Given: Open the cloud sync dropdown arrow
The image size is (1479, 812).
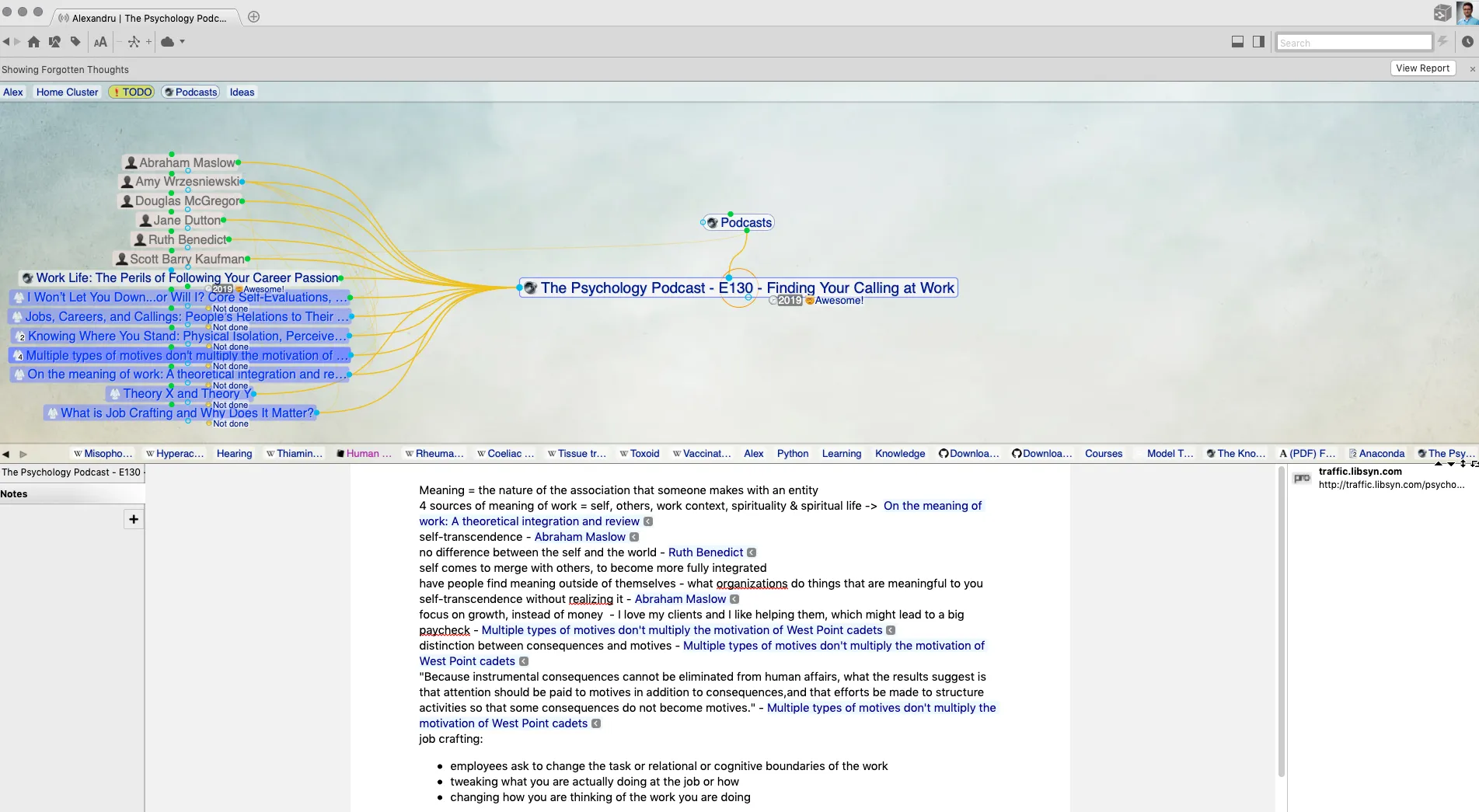Looking at the screenshot, I should (x=183, y=42).
